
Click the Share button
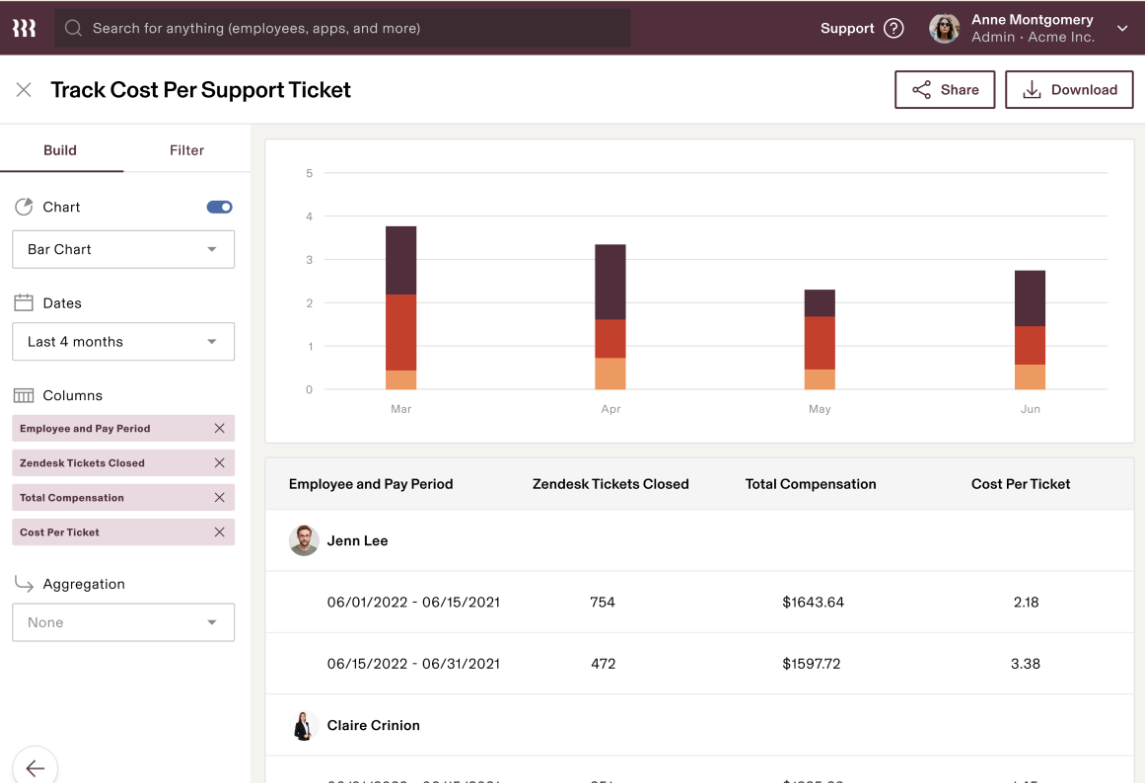pos(944,89)
